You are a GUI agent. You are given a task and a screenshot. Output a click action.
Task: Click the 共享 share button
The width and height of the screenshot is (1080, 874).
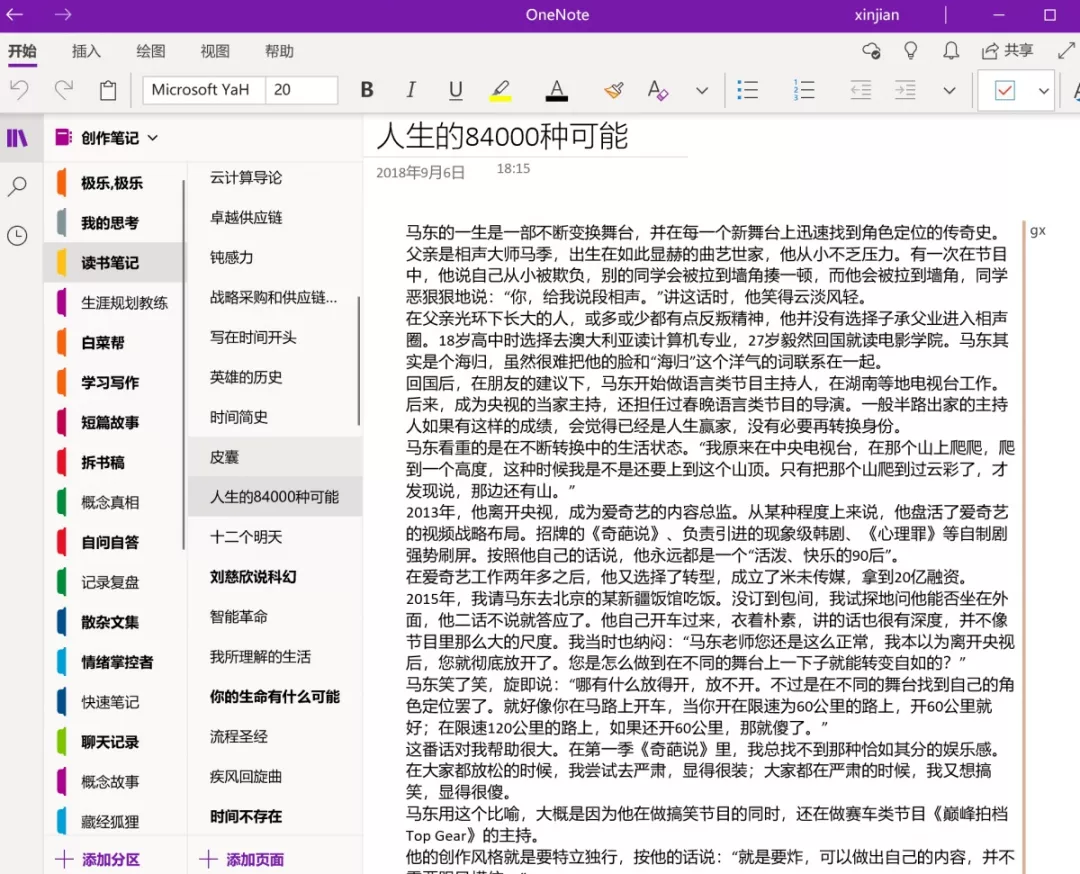coord(1008,50)
